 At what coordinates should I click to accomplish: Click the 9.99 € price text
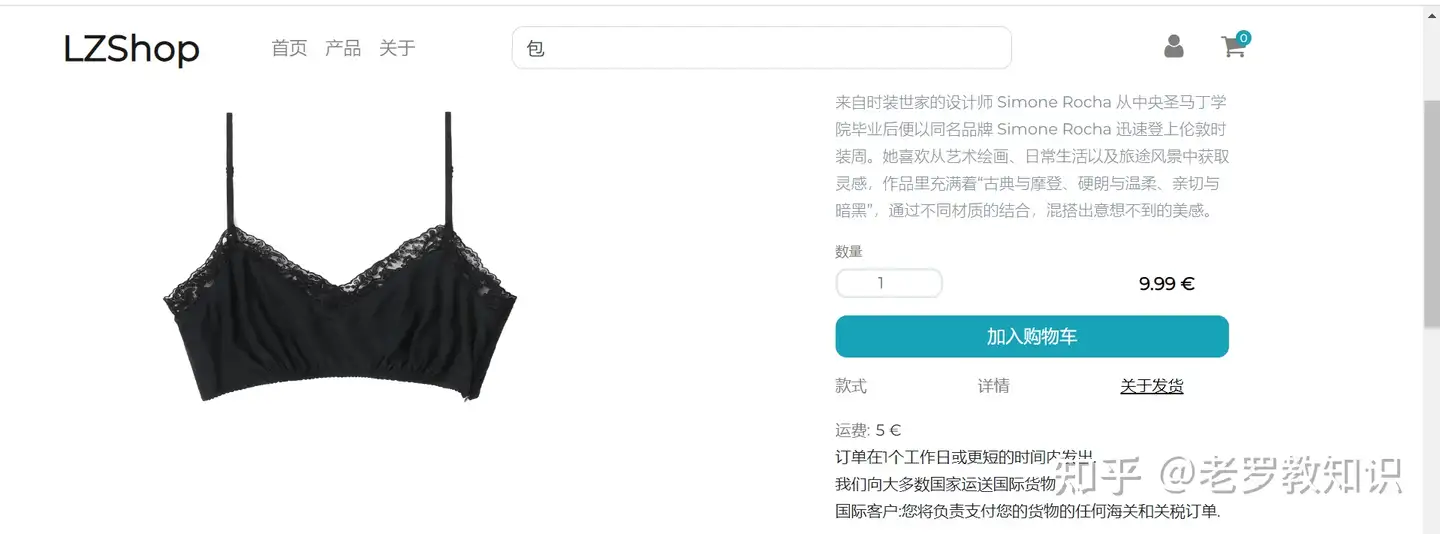pyautogui.click(x=1167, y=284)
